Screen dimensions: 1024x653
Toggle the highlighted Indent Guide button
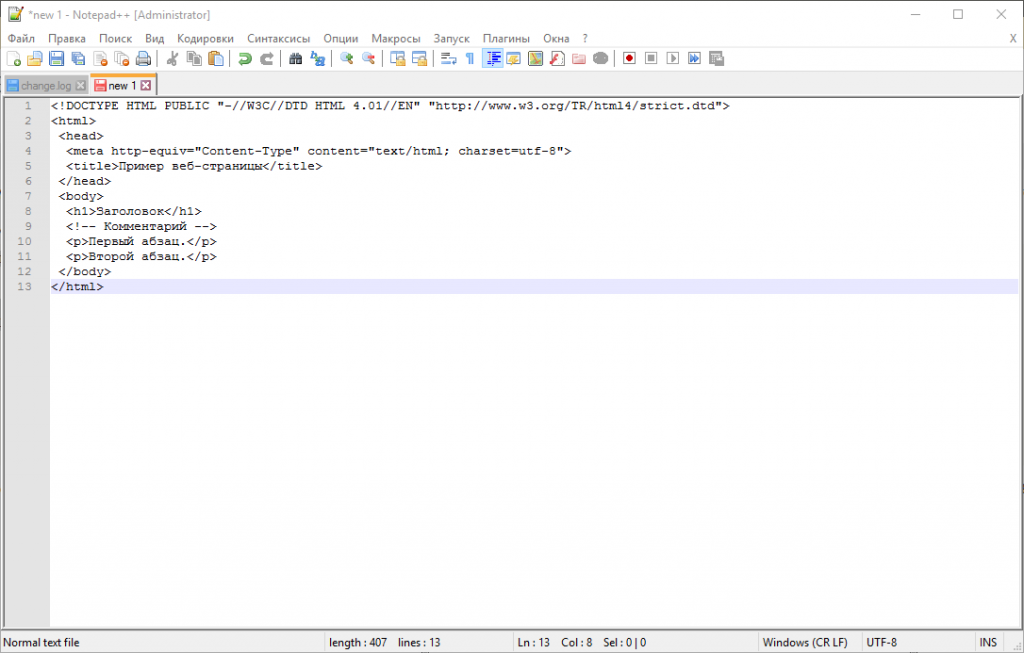(492, 59)
